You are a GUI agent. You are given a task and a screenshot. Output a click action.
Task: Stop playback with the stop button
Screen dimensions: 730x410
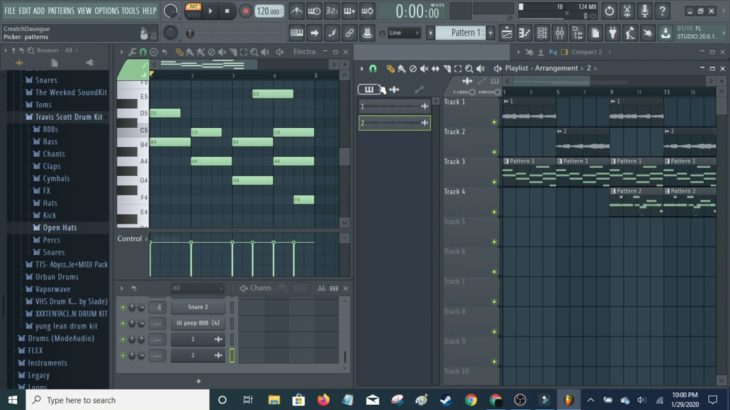[227, 11]
